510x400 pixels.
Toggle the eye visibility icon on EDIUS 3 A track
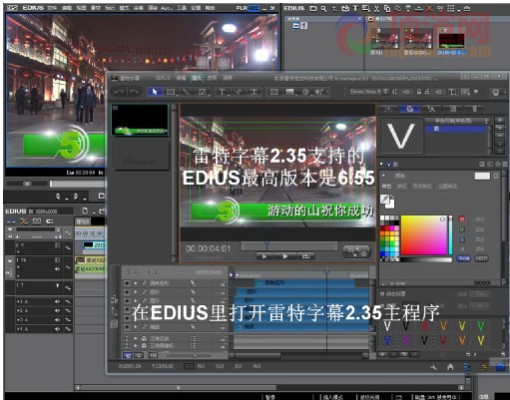pyautogui.click(x=57, y=320)
